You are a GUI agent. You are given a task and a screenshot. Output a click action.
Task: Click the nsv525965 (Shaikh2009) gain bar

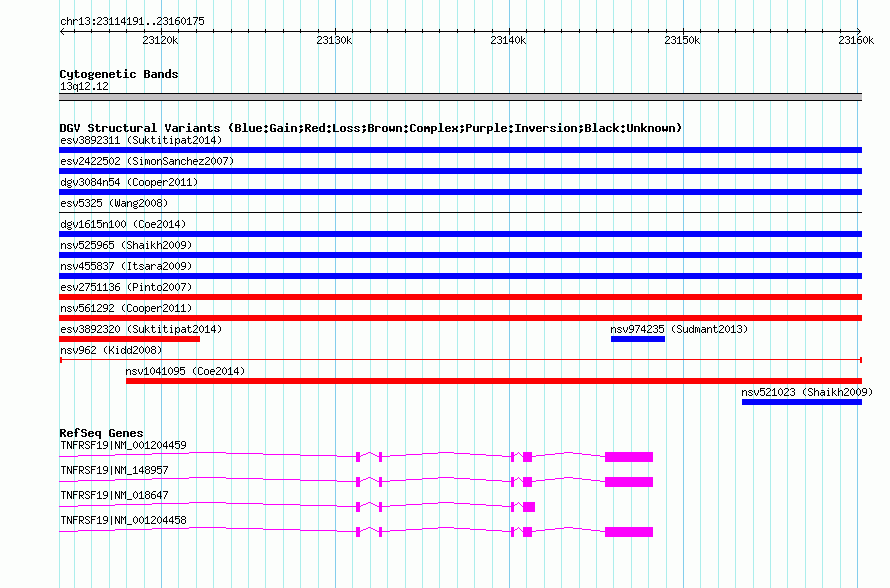click(x=460, y=255)
